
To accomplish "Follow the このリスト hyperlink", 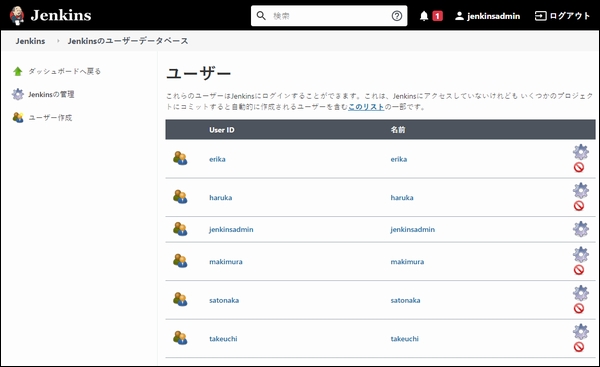I will point(366,107).
